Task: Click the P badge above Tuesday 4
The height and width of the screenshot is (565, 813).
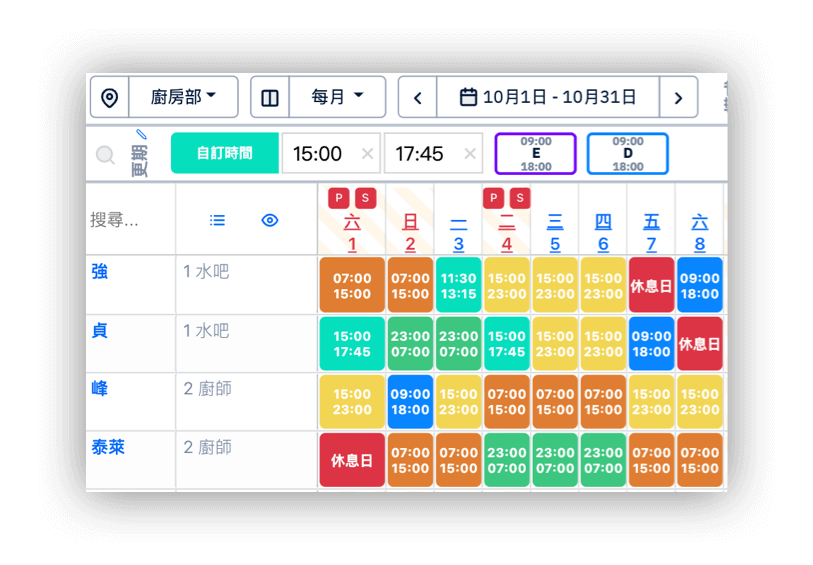Action: (x=494, y=198)
